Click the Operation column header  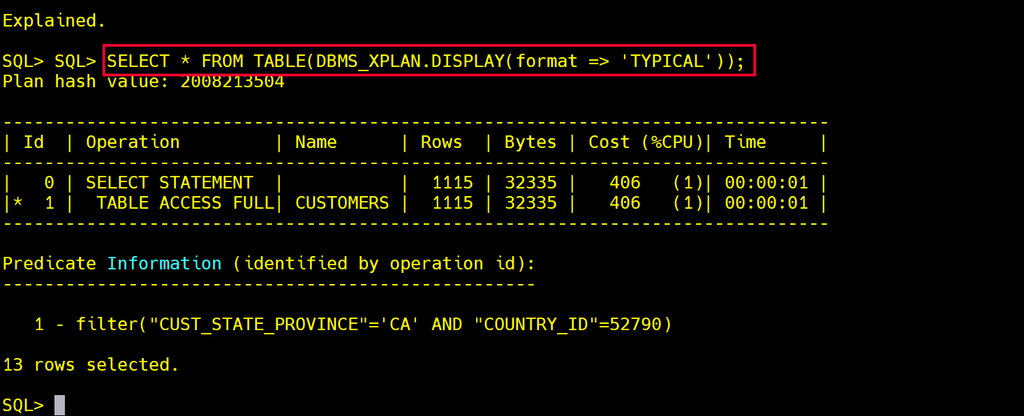point(133,142)
